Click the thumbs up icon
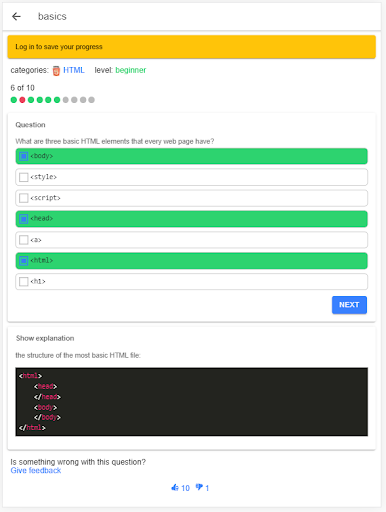 pyautogui.click(x=175, y=488)
